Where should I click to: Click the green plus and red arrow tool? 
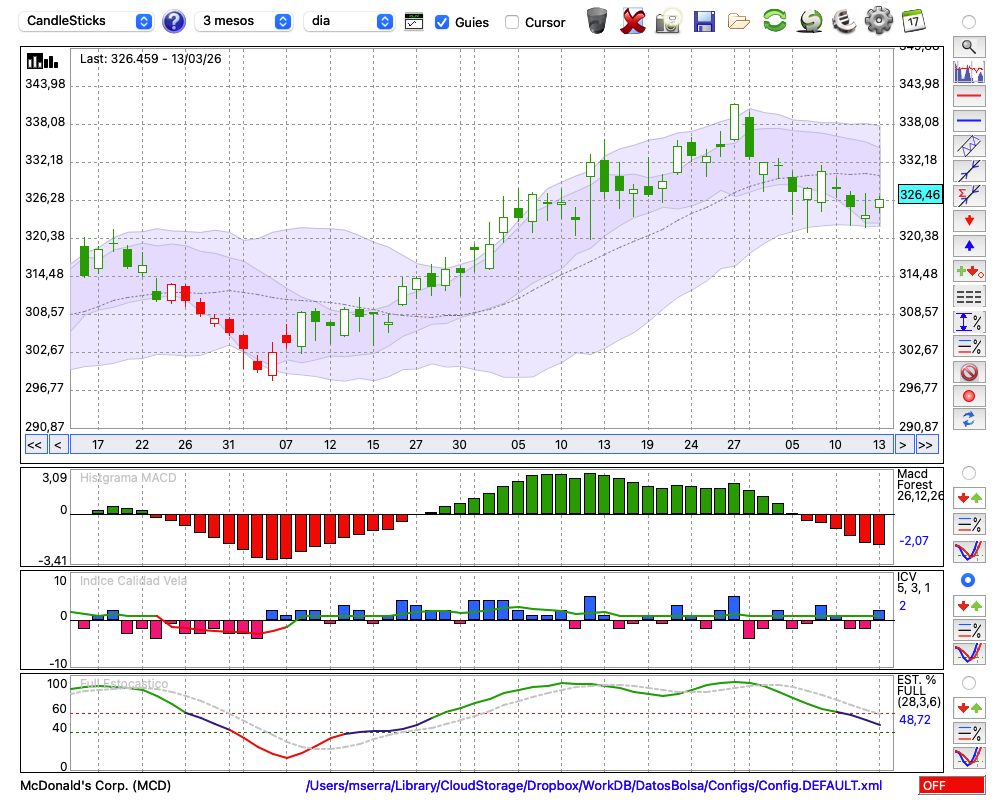pos(969,272)
